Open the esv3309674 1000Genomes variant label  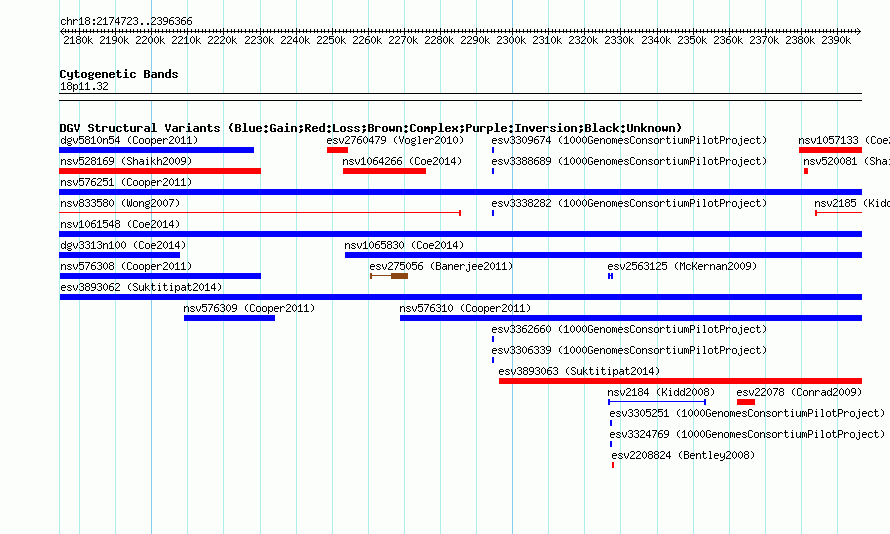pyautogui.click(x=629, y=140)
